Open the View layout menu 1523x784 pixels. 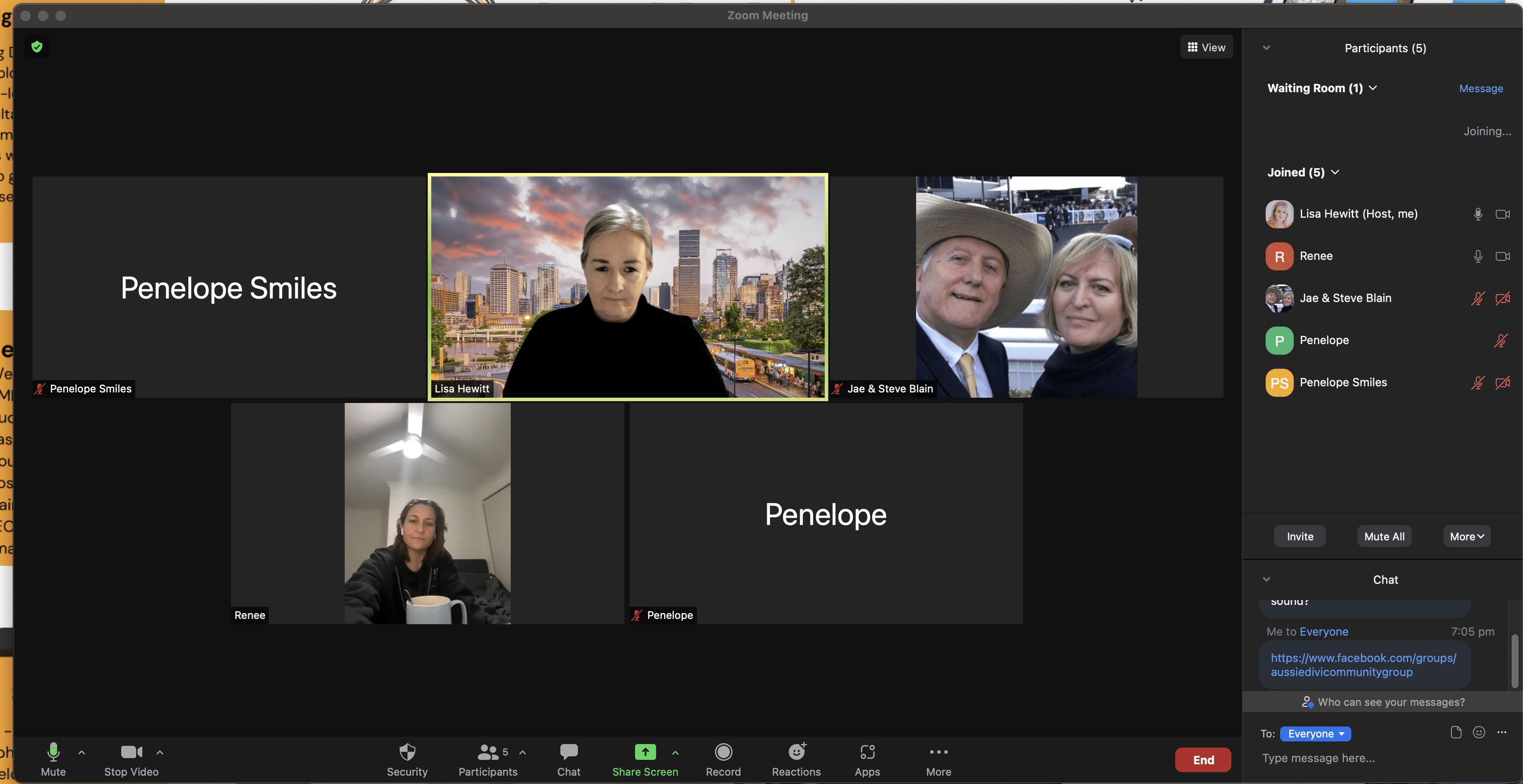click(1206, 47)
